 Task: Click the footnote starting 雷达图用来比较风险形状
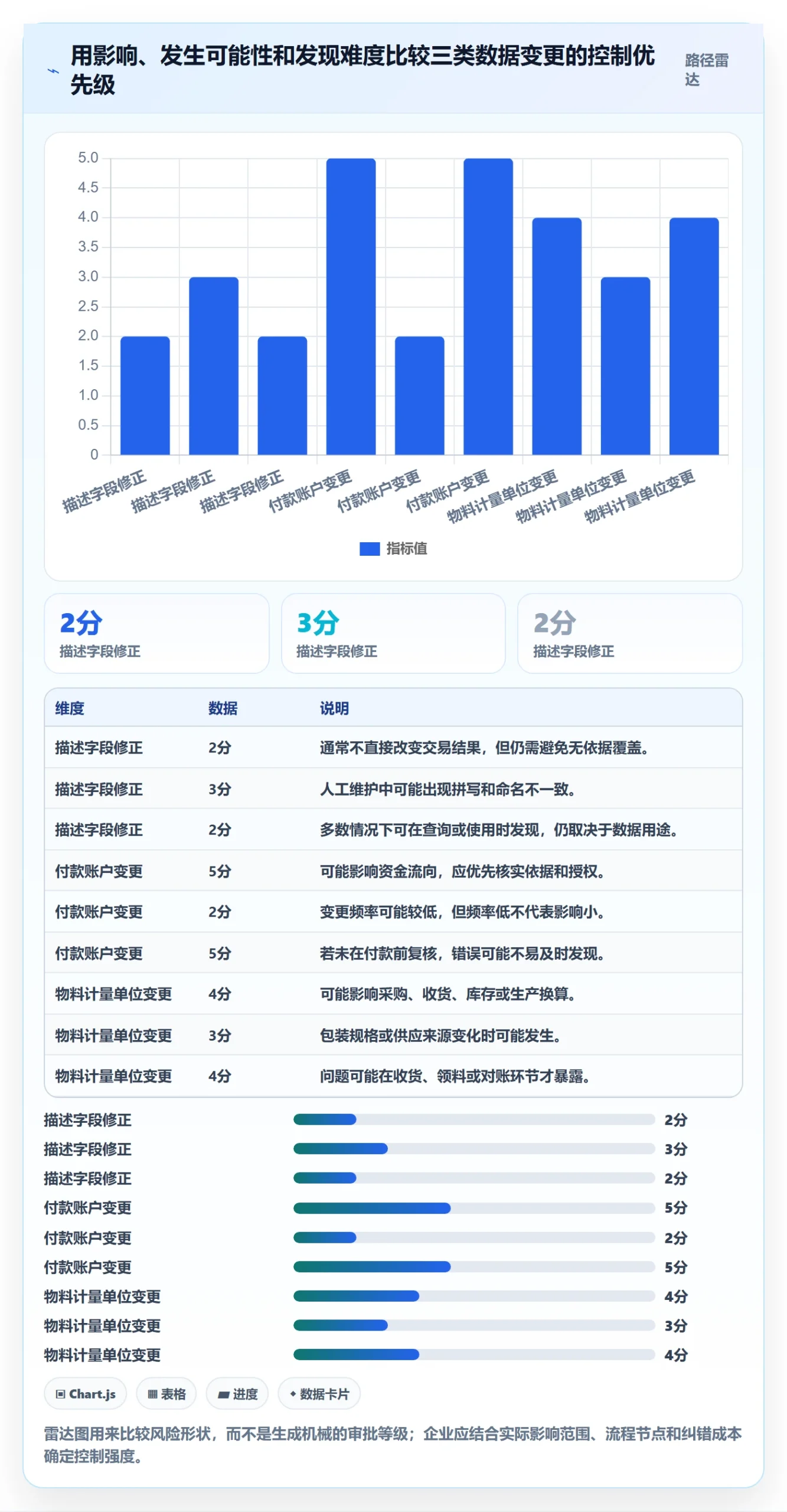coord(393,1445)
